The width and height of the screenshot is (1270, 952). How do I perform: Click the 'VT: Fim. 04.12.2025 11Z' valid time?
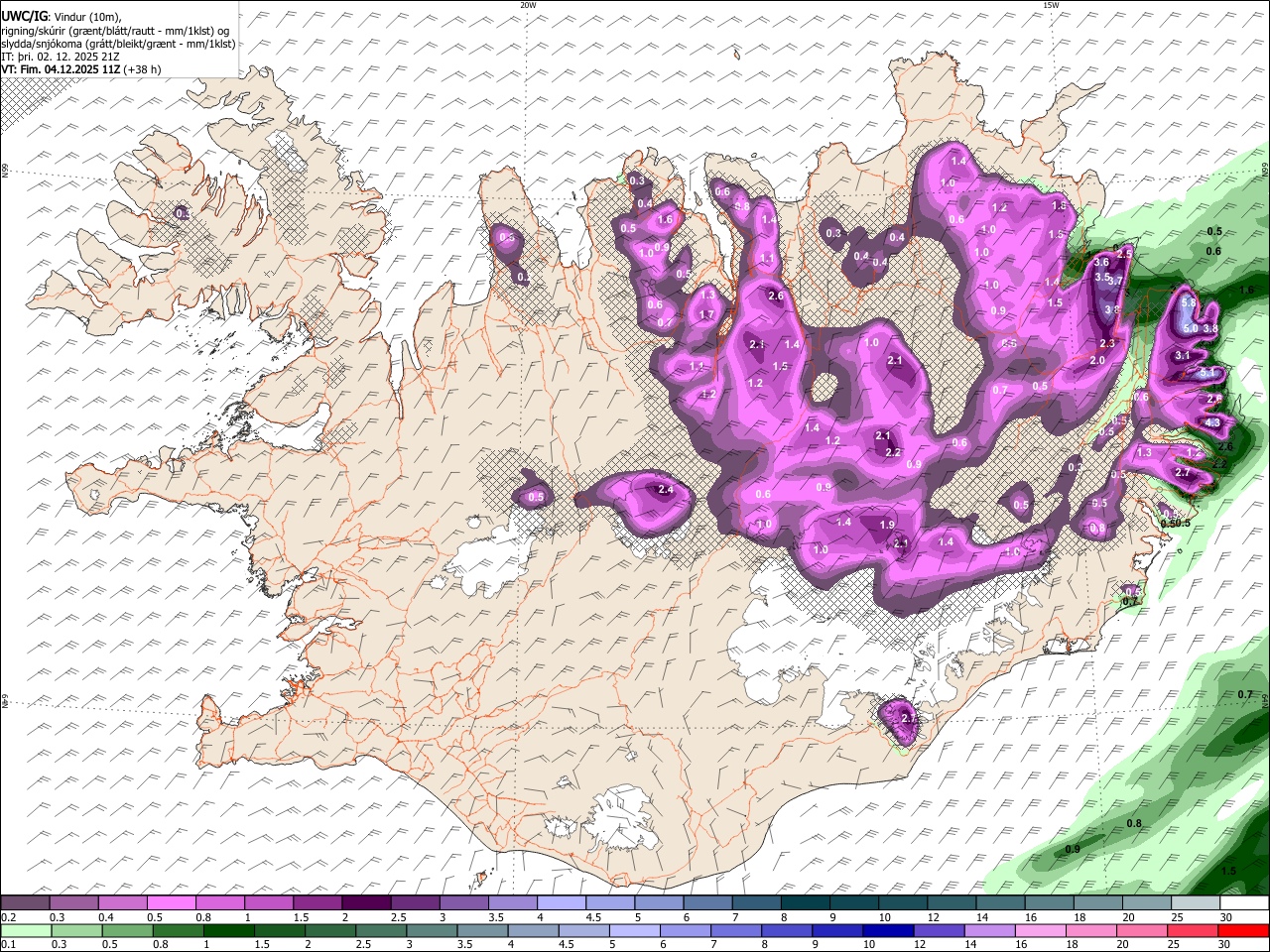tap(62, 69)
